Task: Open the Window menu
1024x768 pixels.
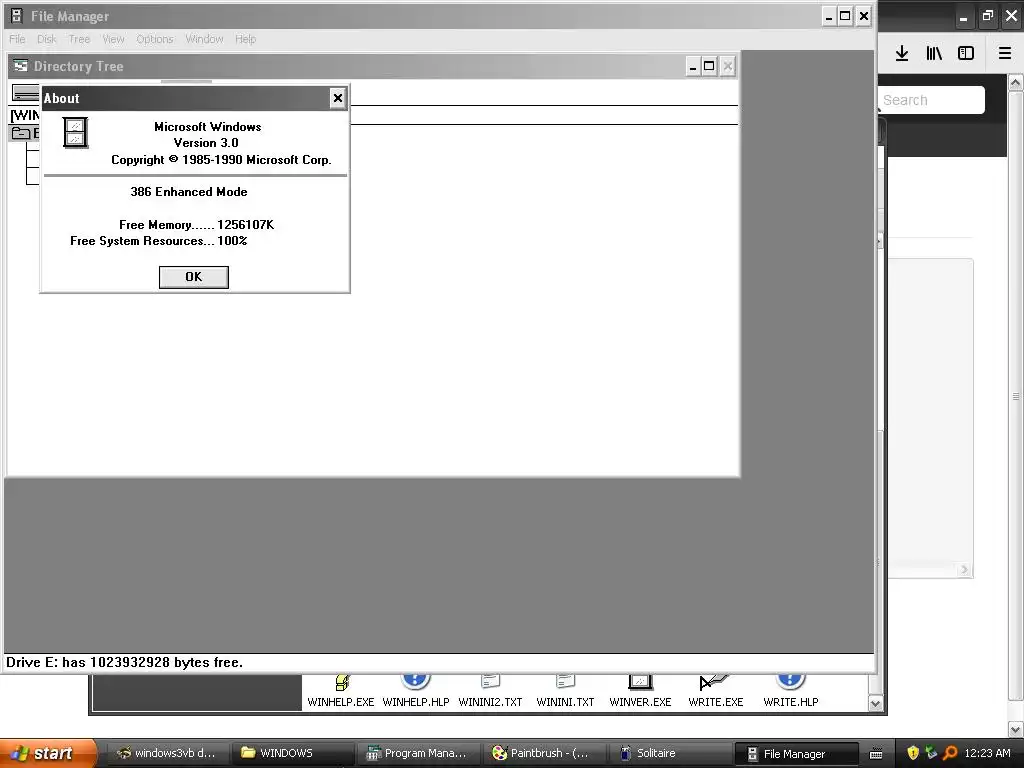Action: coord(204,39)
